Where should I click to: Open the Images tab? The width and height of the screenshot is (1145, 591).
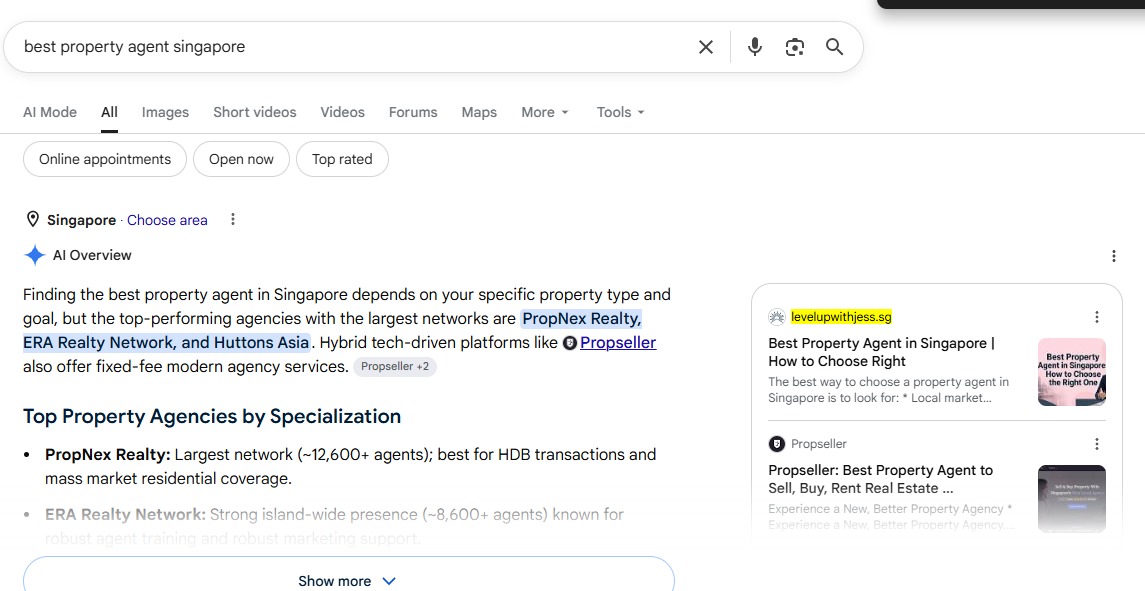pyautogui.click(x=165, y=113)
